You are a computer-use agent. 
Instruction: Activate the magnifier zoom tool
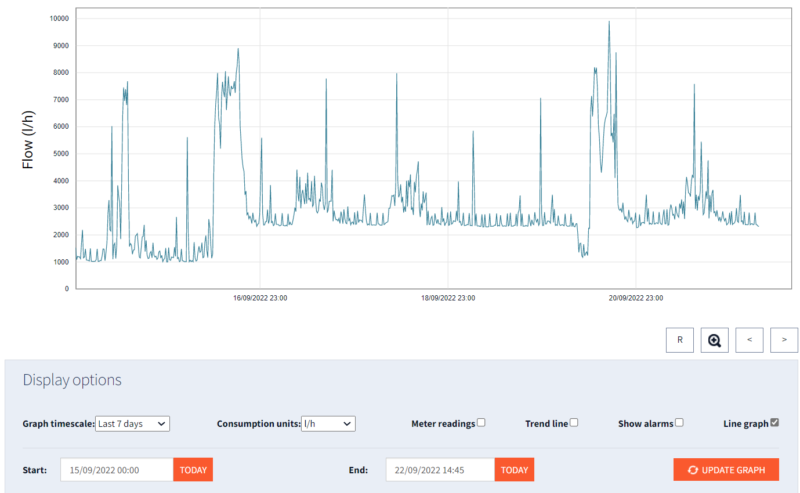[x=714, y=340]
